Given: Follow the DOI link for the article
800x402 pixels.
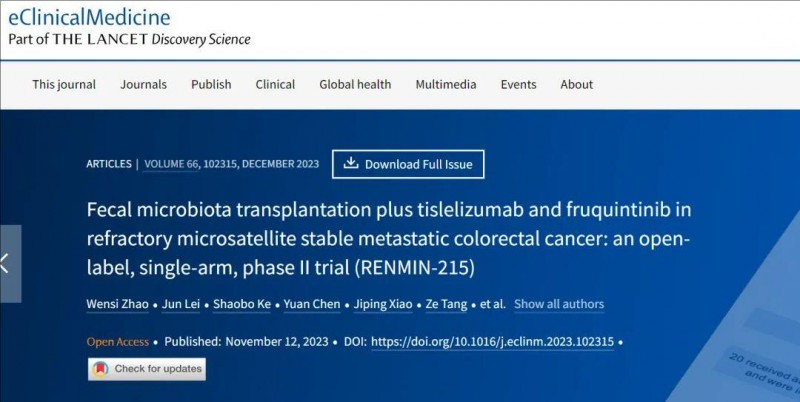Looking at the screenshot, I should pyautogui.click(x=492, y=342).
